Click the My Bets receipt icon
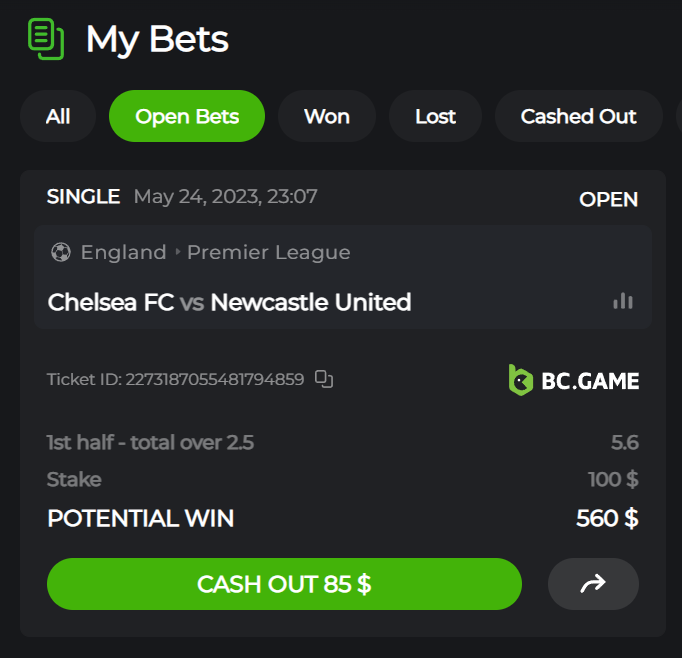The image size is (682, 658). [x=45, y=39]
